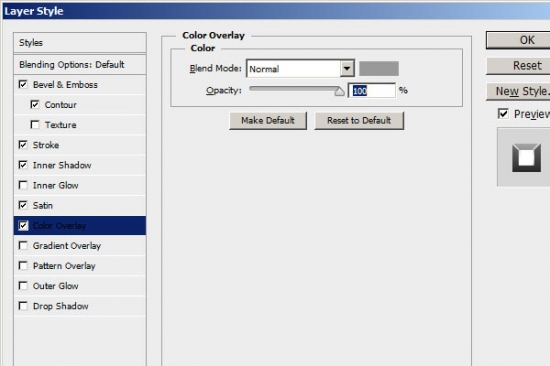The height and width of the screenshot is (366, 550).
Task: Uncheck the Bevel & Emboss checkbox
Action: pyautogui.click(x=23, y=84)
